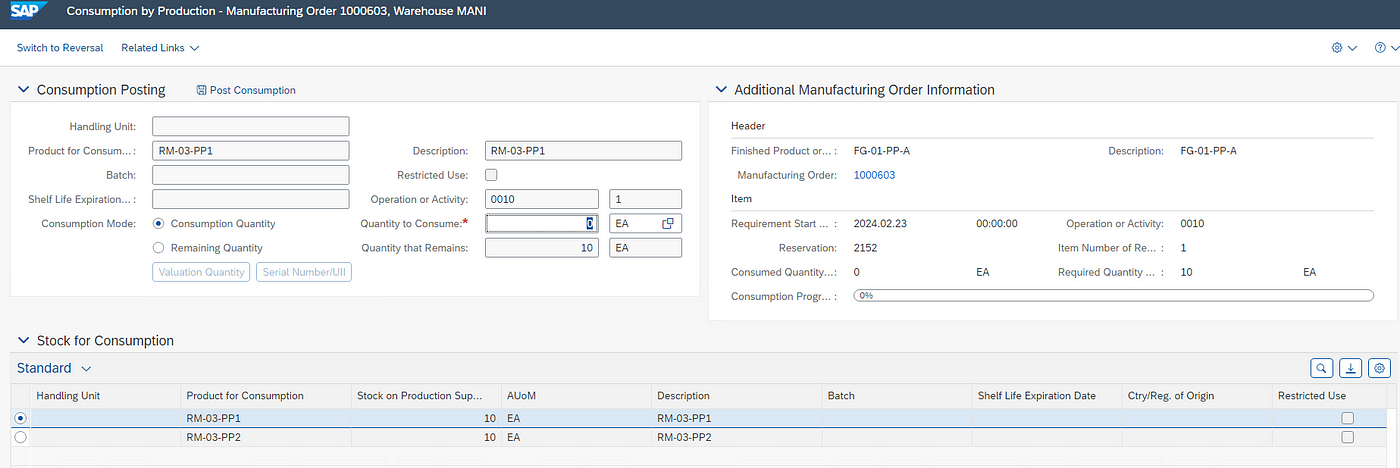Click AUoM column header
1400x468 pixels.
[x=575, y=396]
